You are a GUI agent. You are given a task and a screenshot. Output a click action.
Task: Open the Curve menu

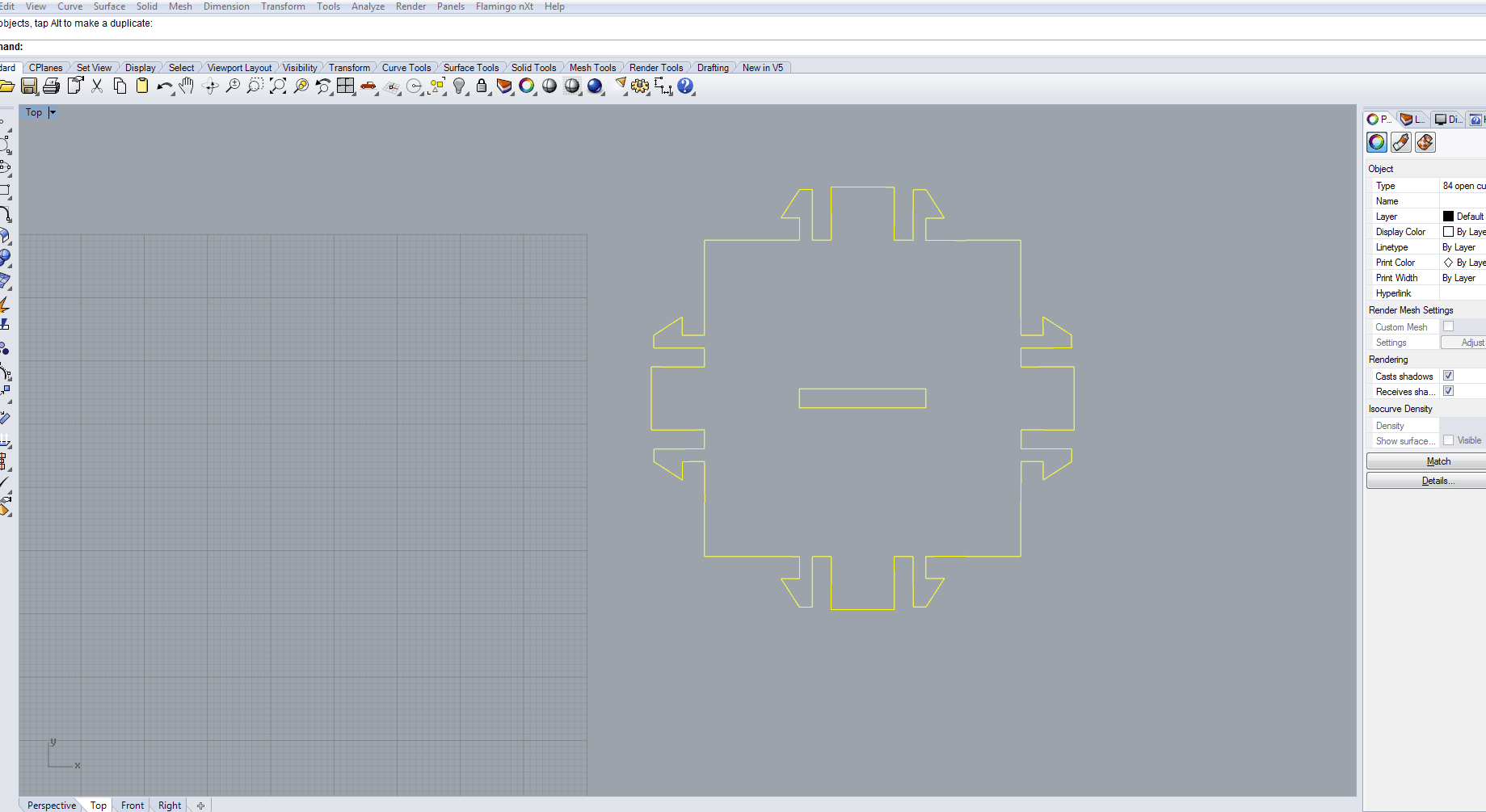[69, 6]
